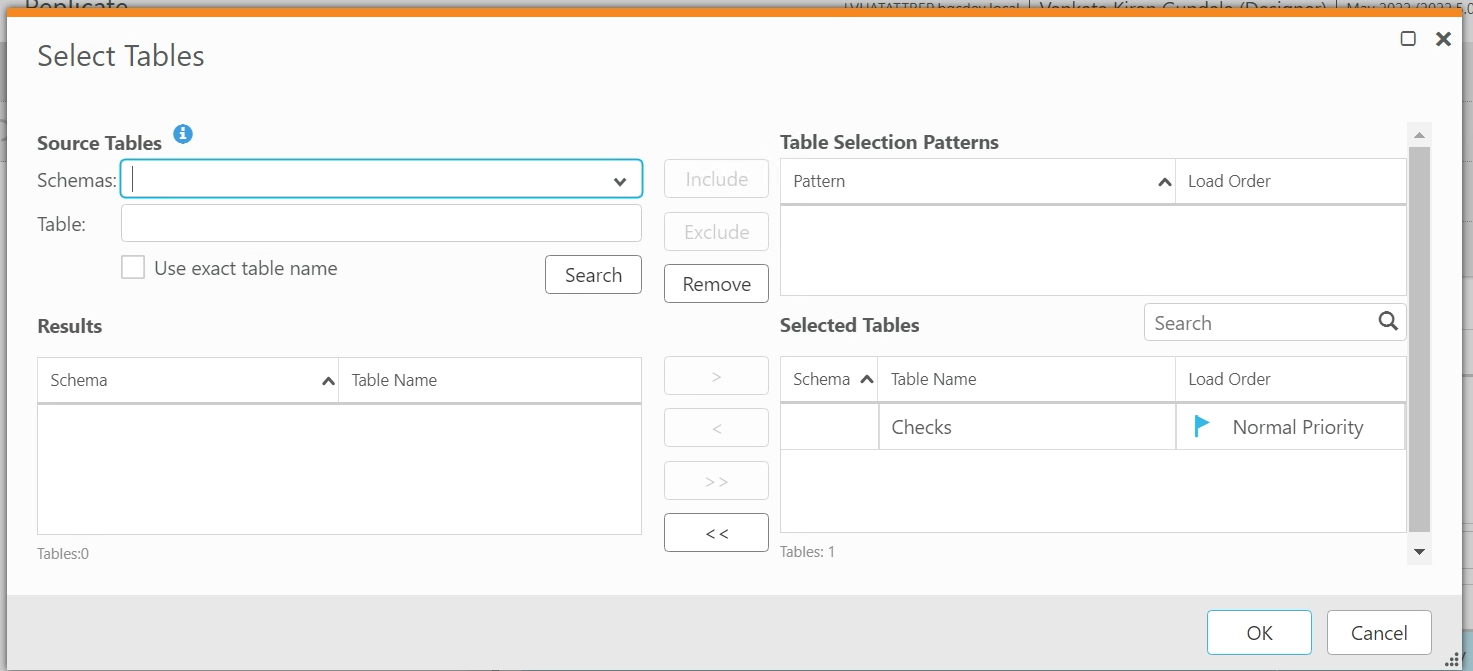Enable Use exact table name checkbox
1473x671 pixels.
point(133,268)
